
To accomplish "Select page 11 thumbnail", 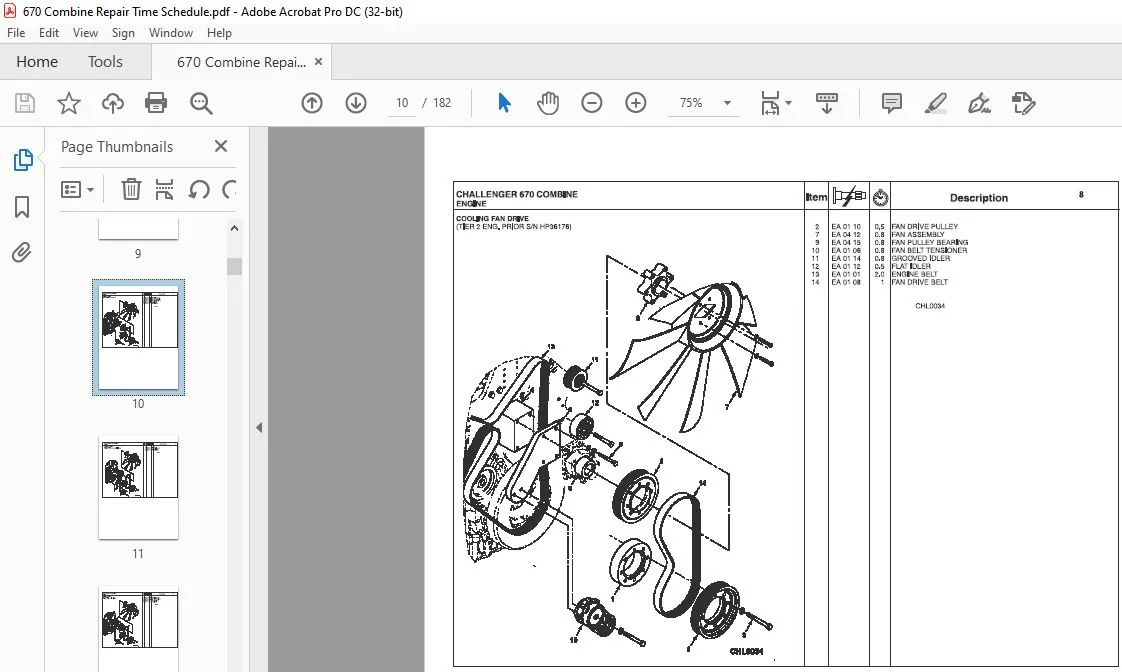I will click(138, 487).
